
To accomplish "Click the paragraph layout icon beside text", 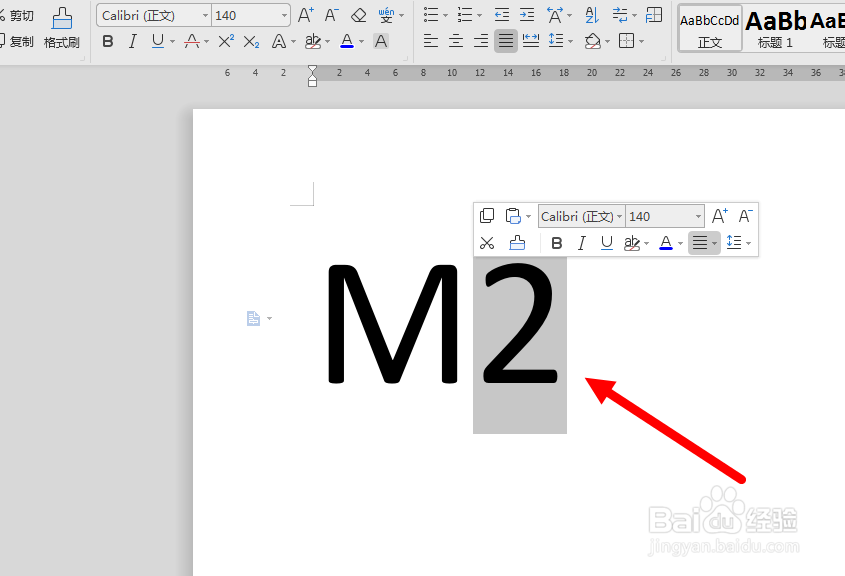I will [x=253, y=318].
